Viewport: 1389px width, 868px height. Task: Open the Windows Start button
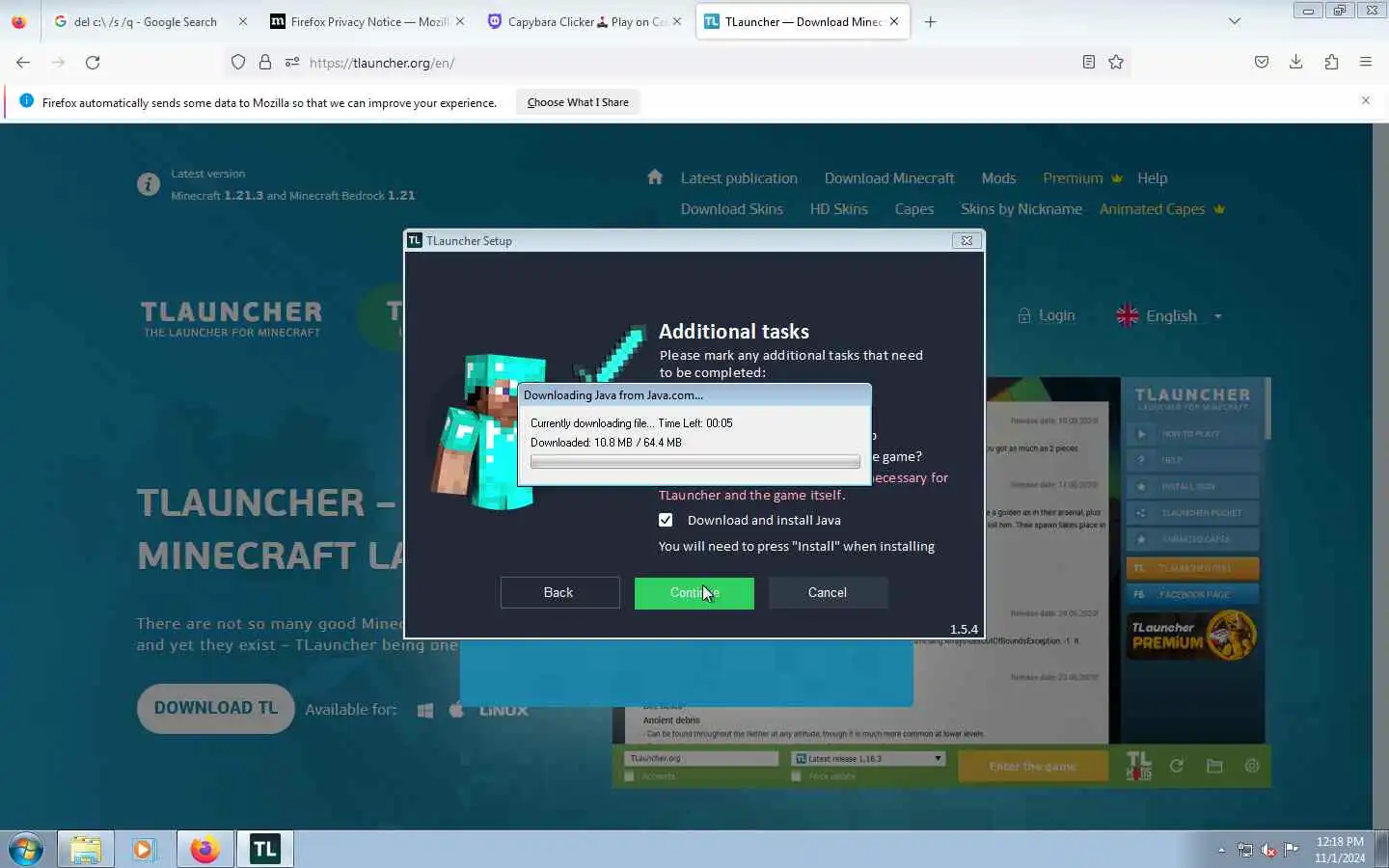pyautogui.click(x=26, y=850)
